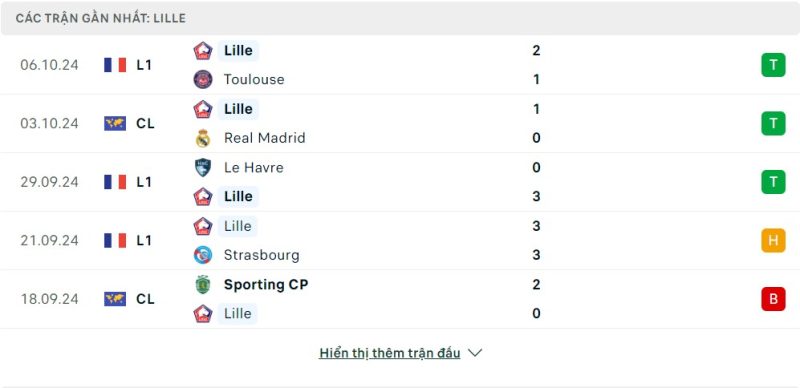This screenshot has width=800, height=388.
Task: Click green T badge for Toulouse match
Action: (x=773, y=65)
